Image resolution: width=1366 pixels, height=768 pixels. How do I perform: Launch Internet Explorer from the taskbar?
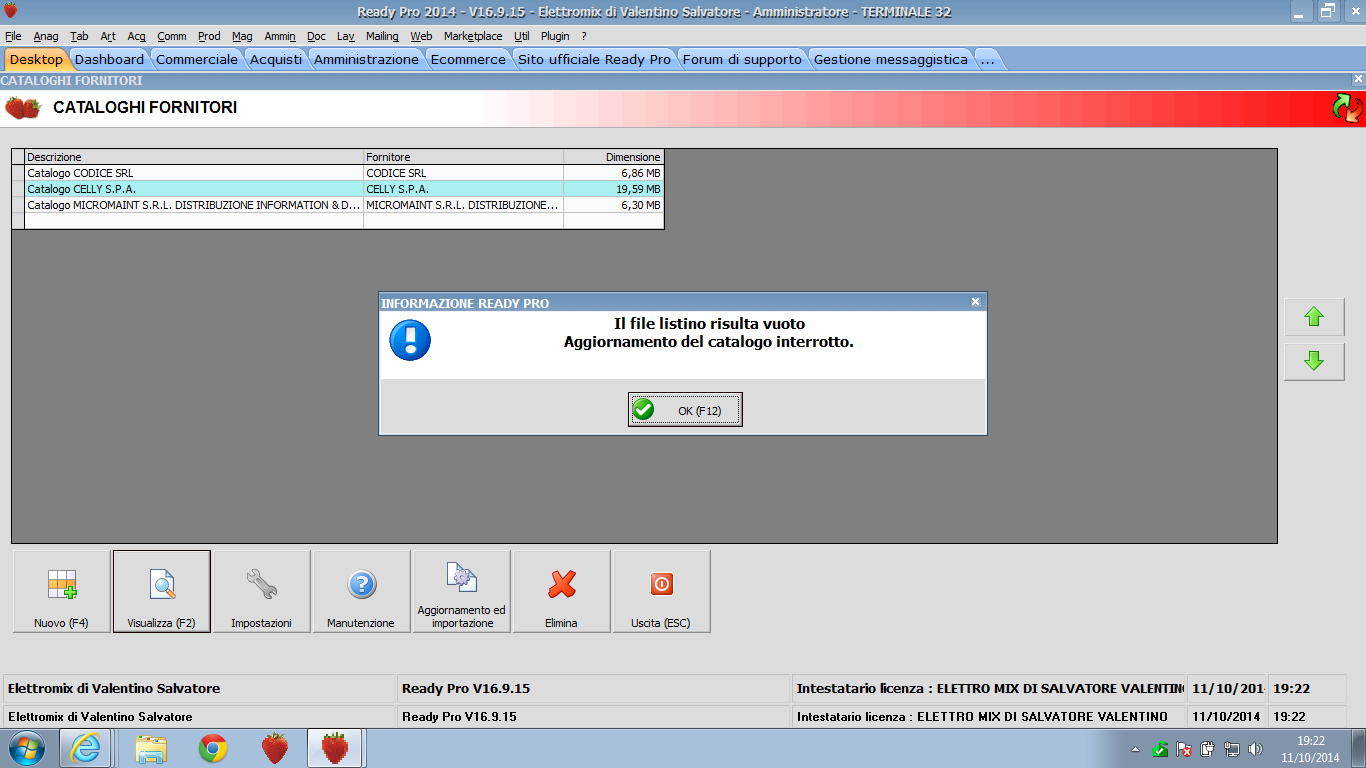point(86,748)
